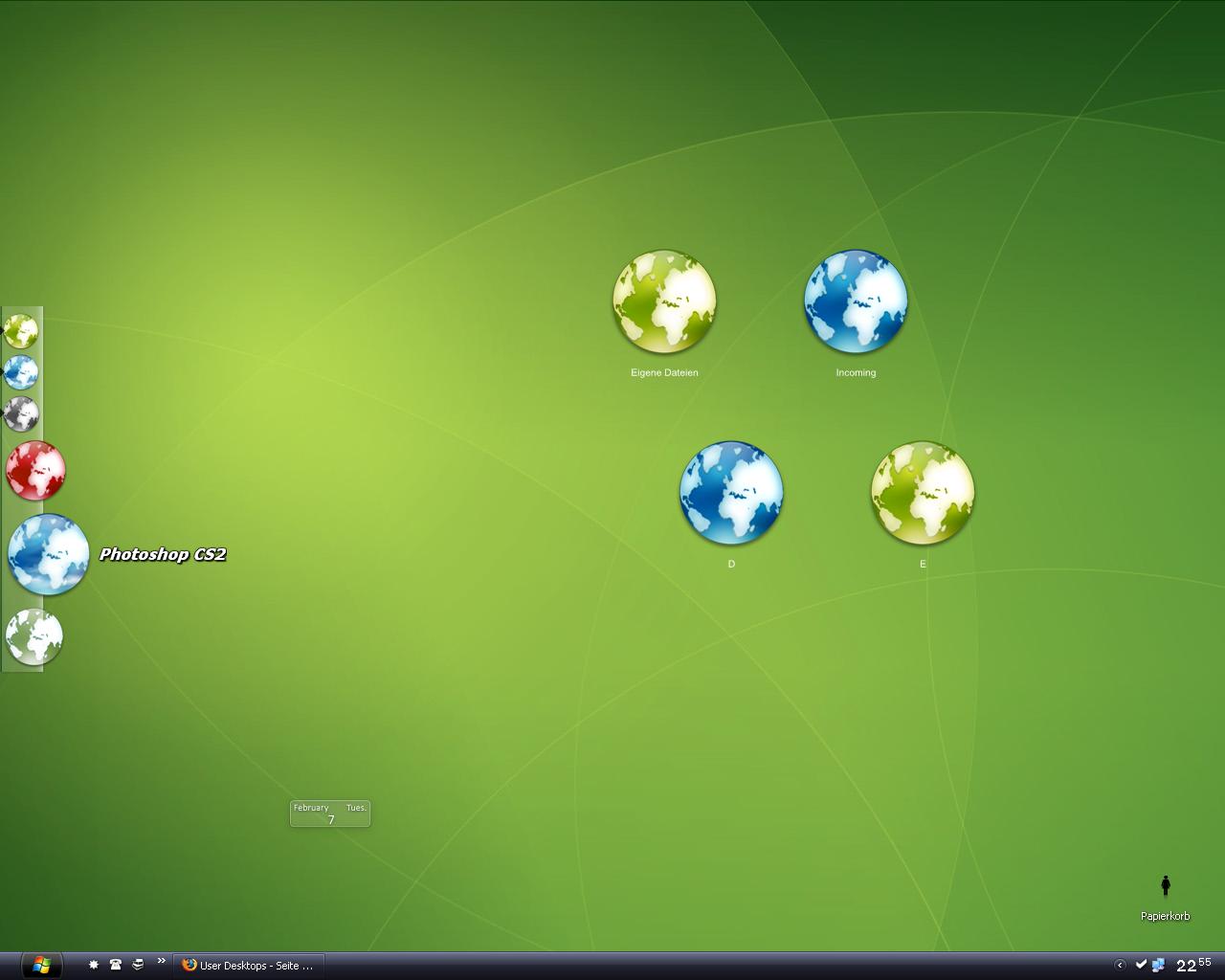
Task: Click the Papierkorb recycle bin icon
Action: [x=1166, y=885]
